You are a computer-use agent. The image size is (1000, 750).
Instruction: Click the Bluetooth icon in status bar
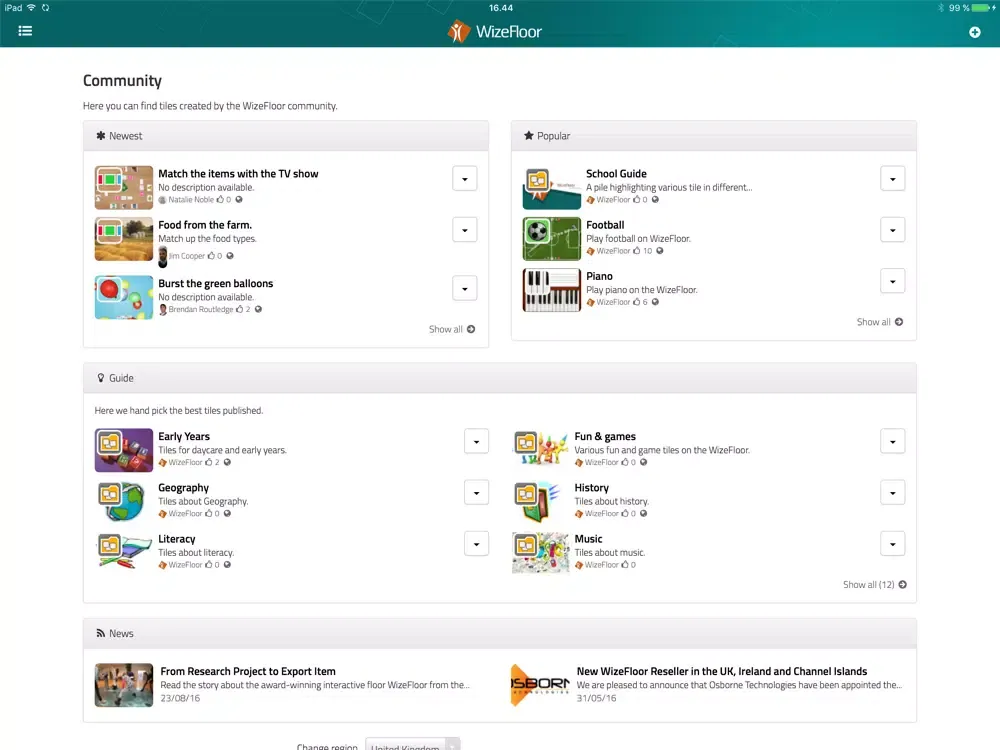tap(941, 8)
